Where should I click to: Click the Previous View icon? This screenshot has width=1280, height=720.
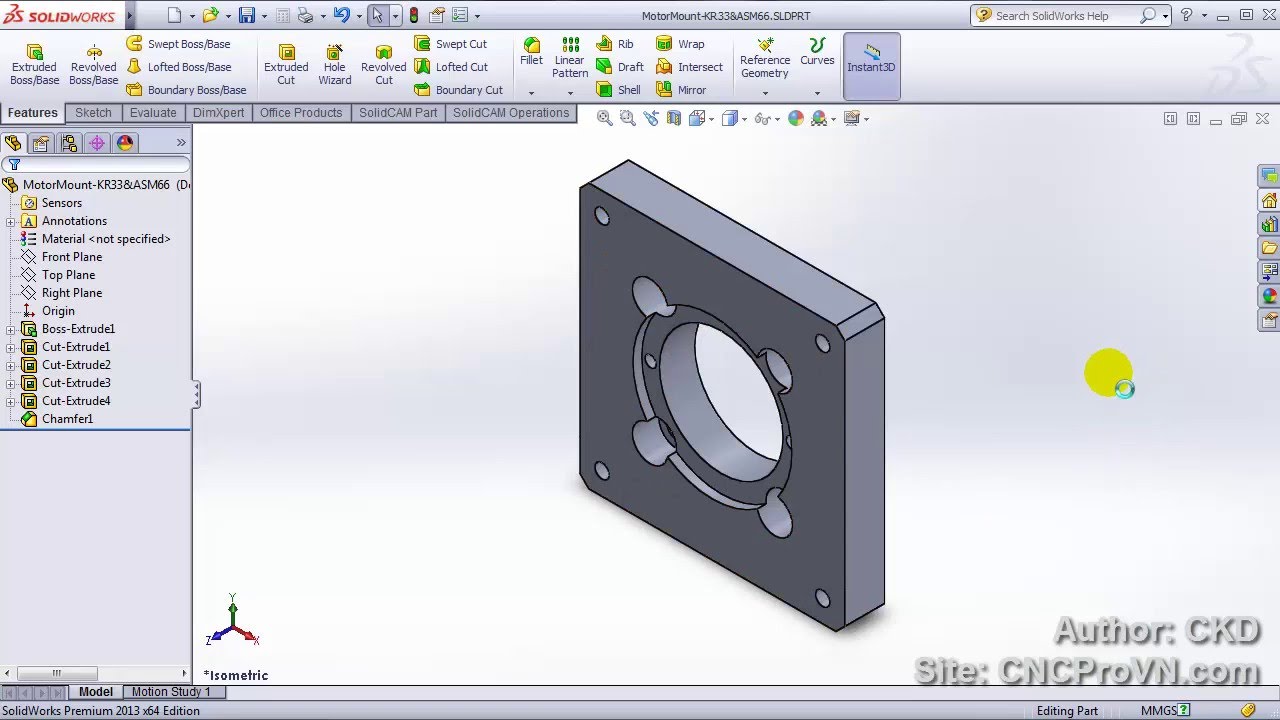pos(651,118)
